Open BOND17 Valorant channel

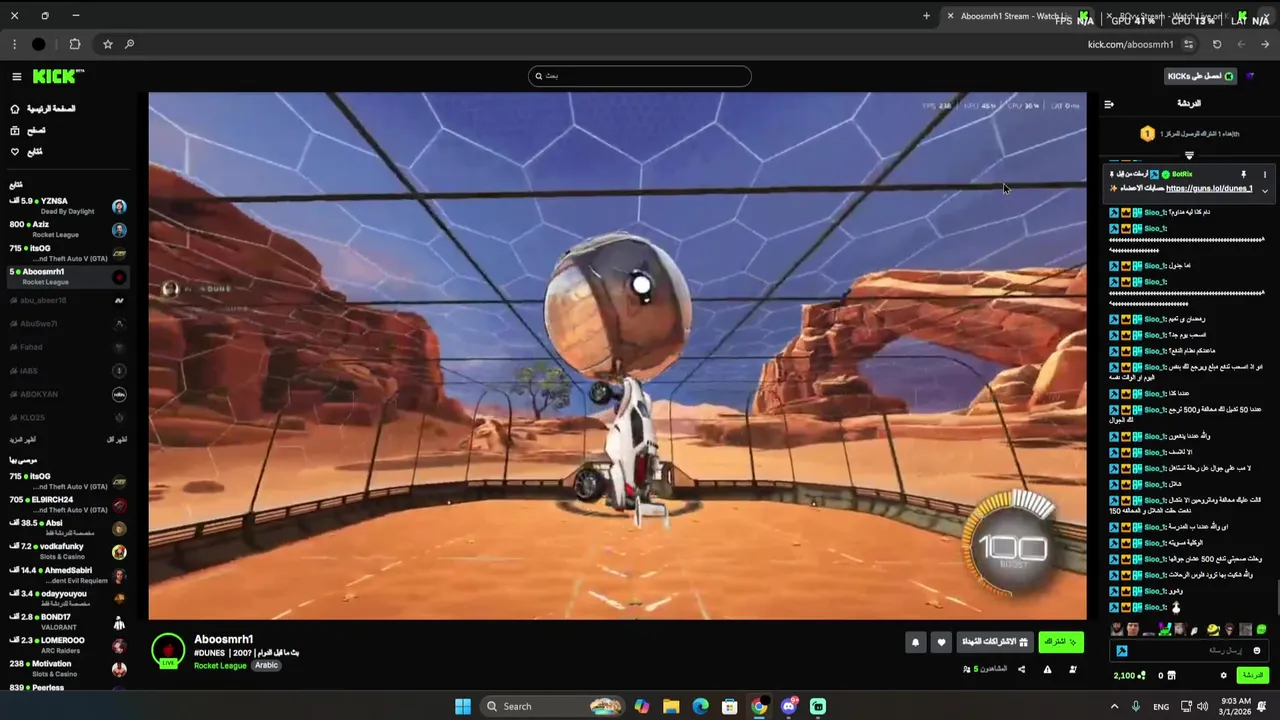tap(68, 622)
